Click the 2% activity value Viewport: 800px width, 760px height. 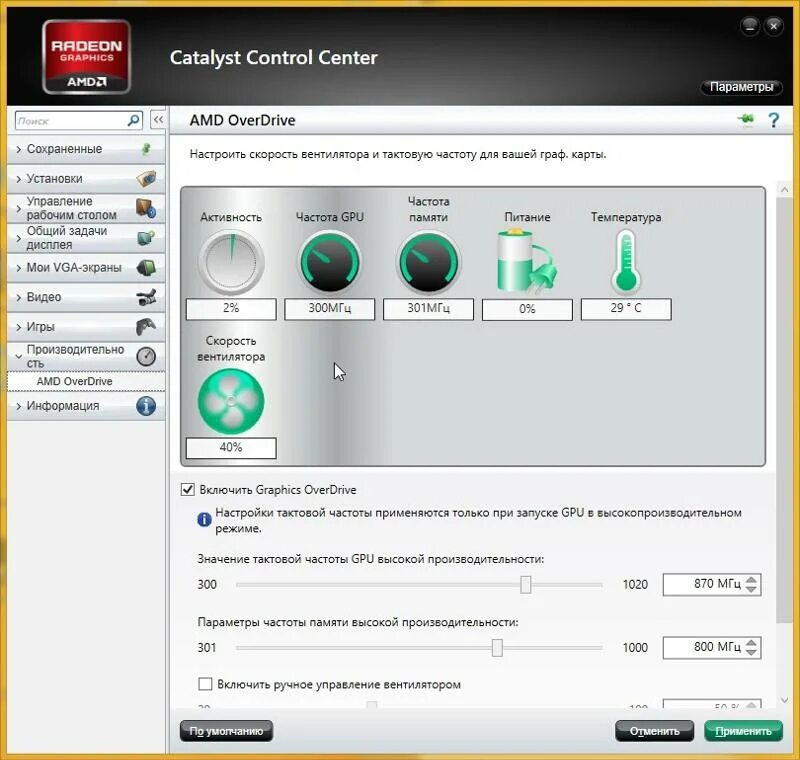tap(231, 309)
